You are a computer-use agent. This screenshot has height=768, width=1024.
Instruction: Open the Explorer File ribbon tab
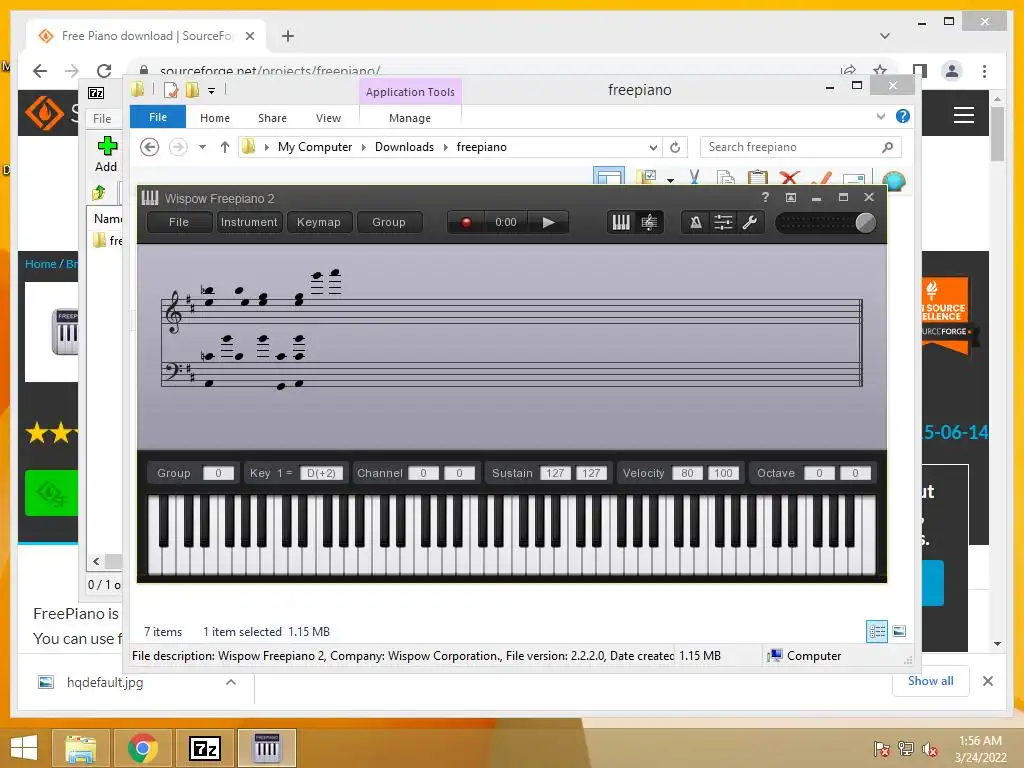point(158,118)
